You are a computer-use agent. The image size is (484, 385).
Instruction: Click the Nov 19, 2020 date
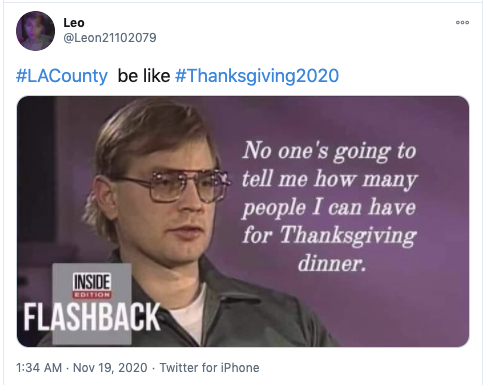pos(110,368)
